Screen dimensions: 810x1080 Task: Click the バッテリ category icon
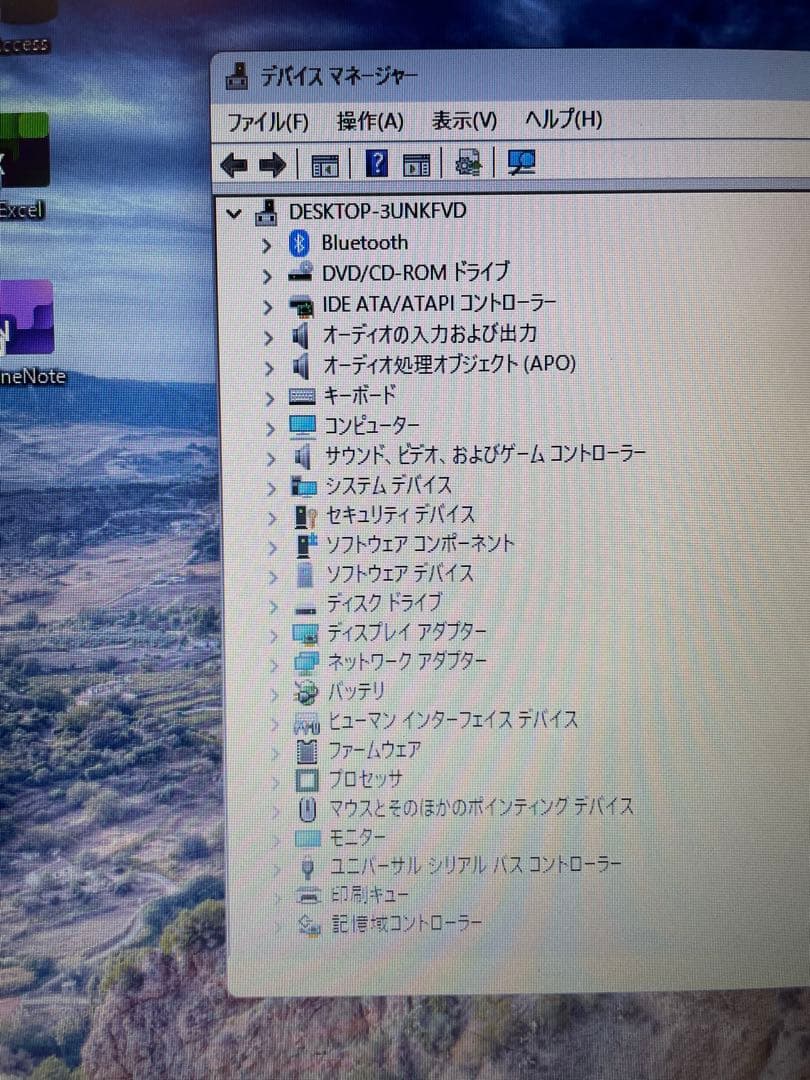click(x=306, y=690)
